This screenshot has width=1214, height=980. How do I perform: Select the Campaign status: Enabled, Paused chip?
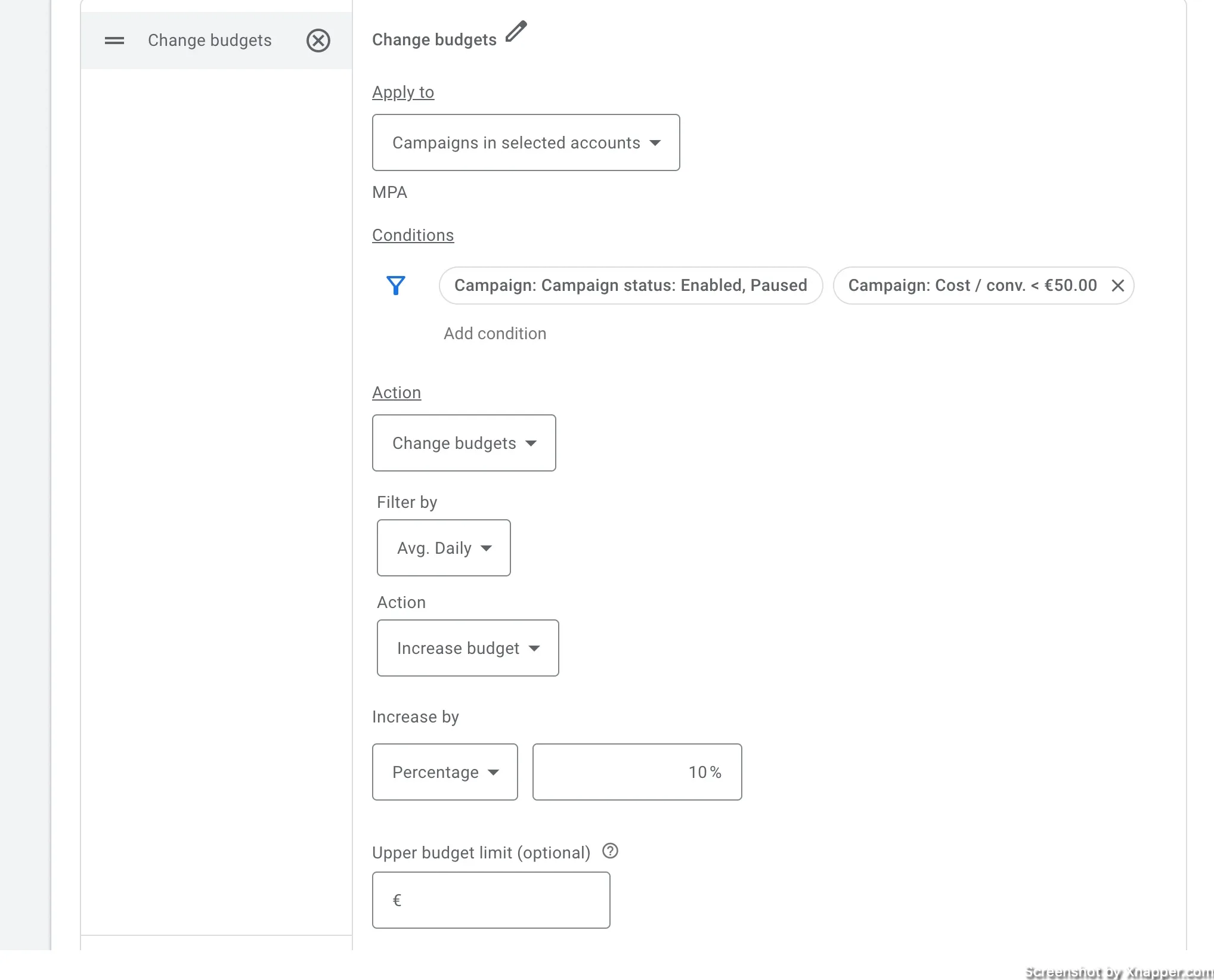point(631,286)
